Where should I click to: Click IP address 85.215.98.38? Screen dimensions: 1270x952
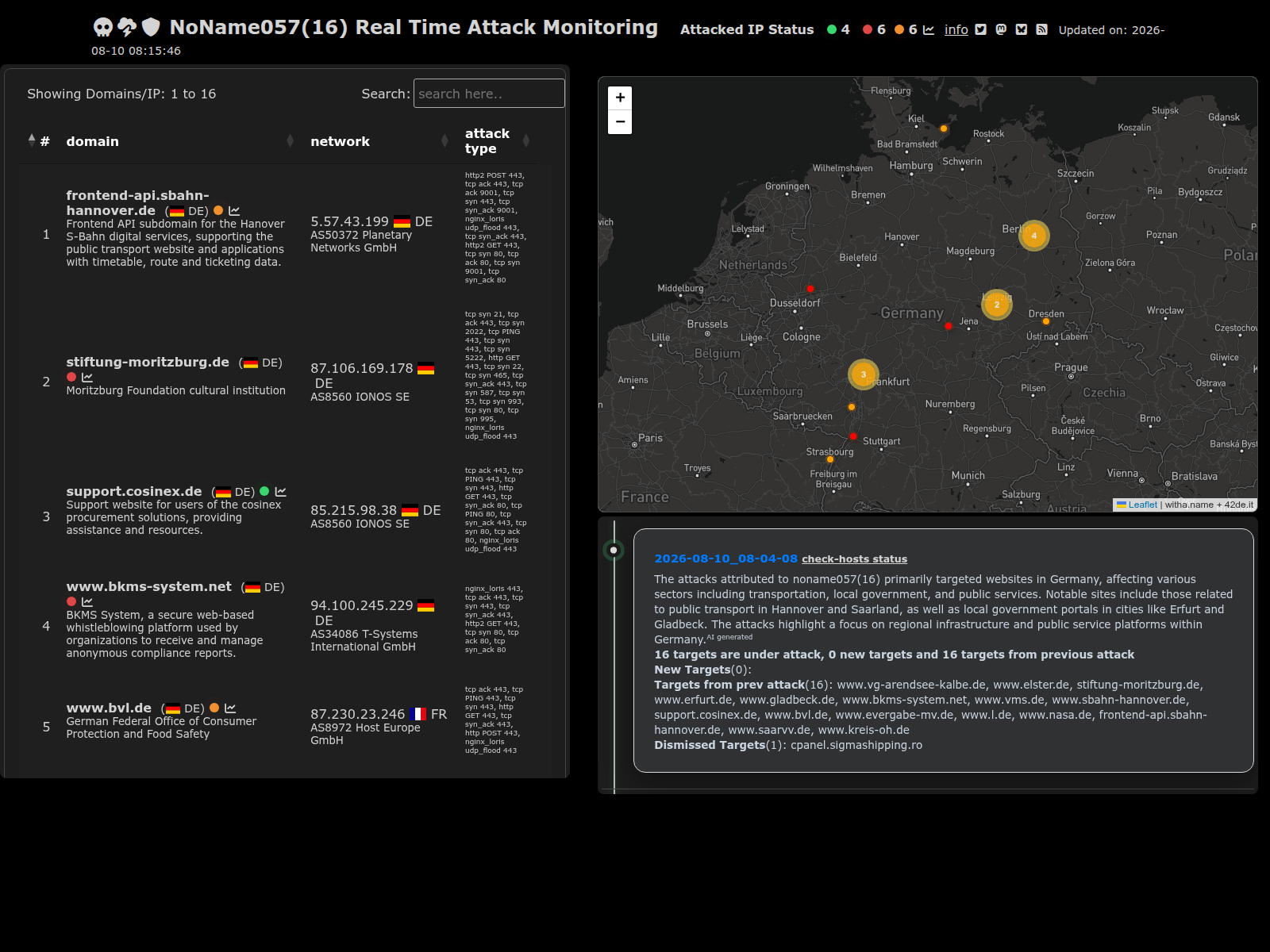(x=353, y=510)
